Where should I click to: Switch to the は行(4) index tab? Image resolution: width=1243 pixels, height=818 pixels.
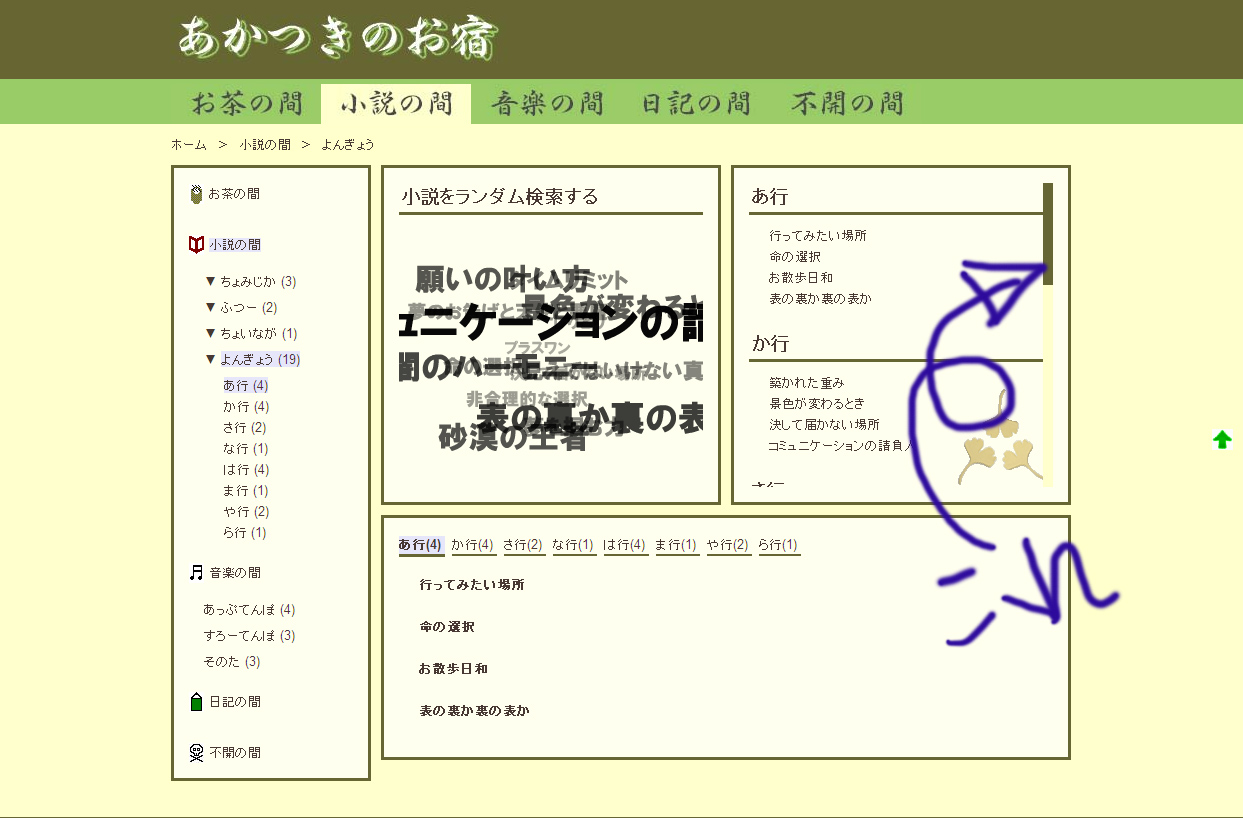pyautogui.click(x=624, y=545)
